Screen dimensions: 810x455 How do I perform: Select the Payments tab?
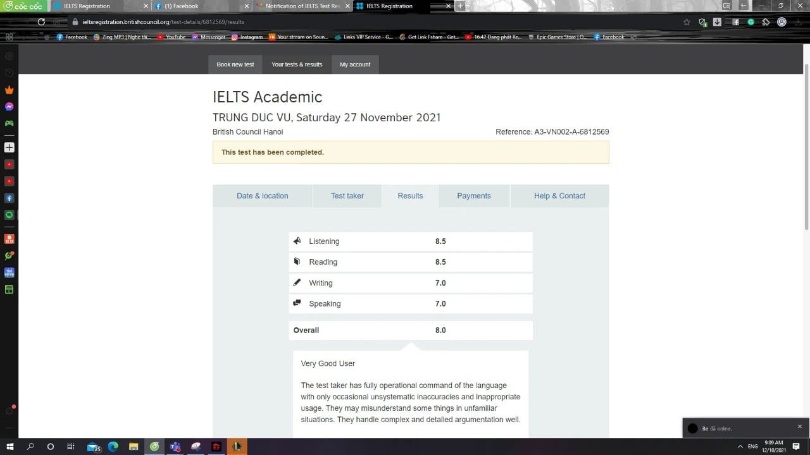point(474,196)
